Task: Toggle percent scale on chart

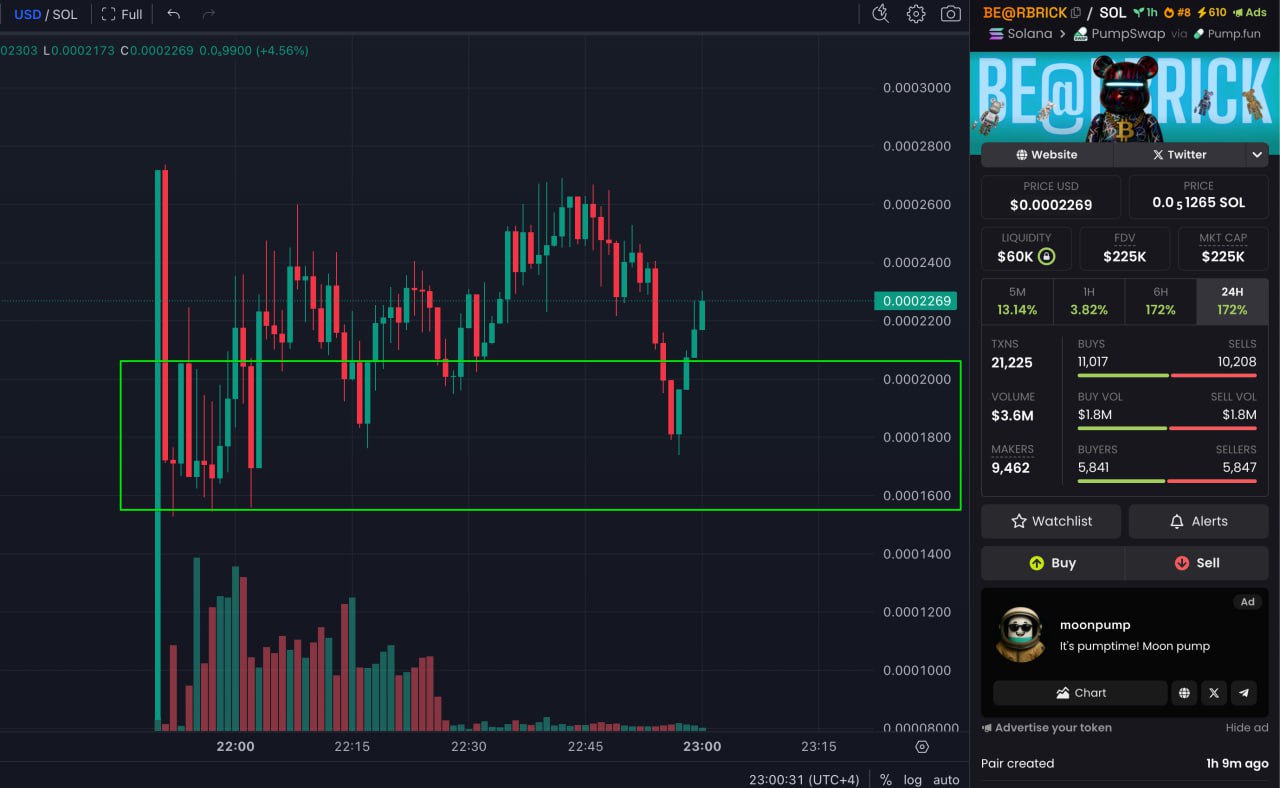Action: coord(885,780)
